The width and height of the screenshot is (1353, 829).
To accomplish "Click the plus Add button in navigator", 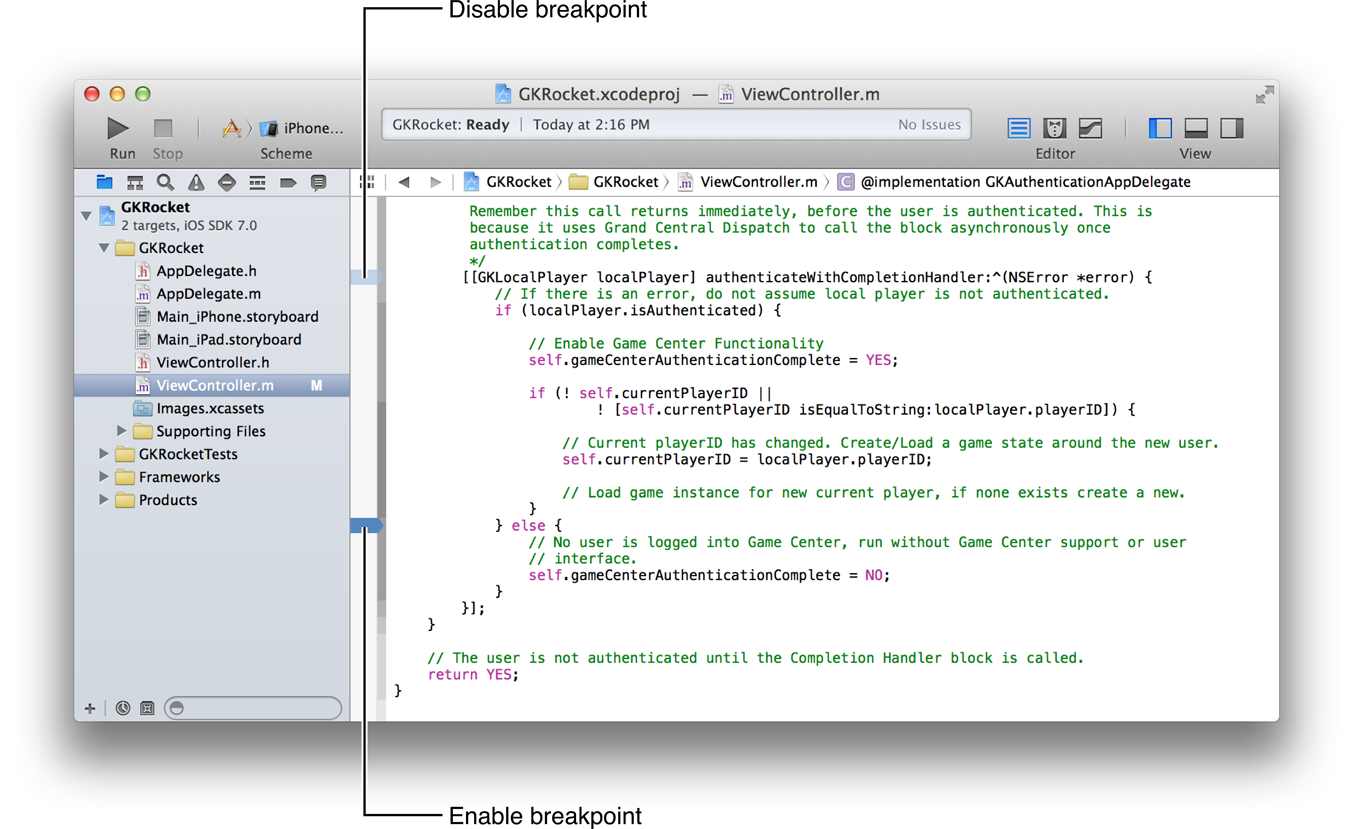I will click(x=90, y=708).
